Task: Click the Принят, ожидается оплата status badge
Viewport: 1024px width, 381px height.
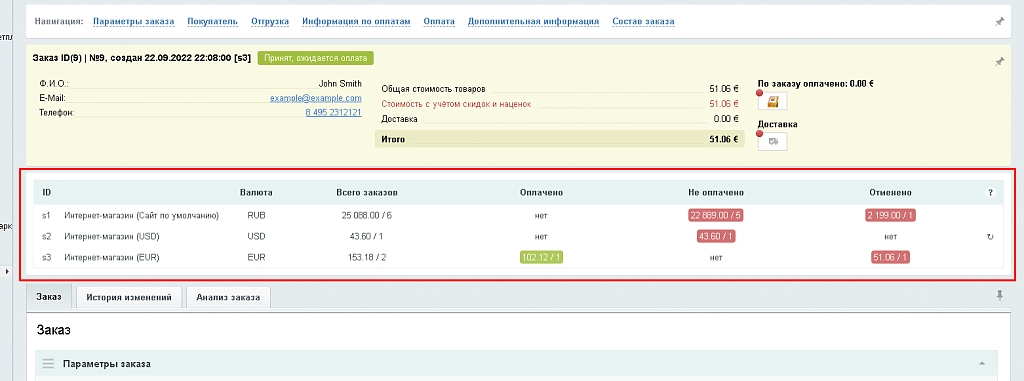Action: point(315,58)
